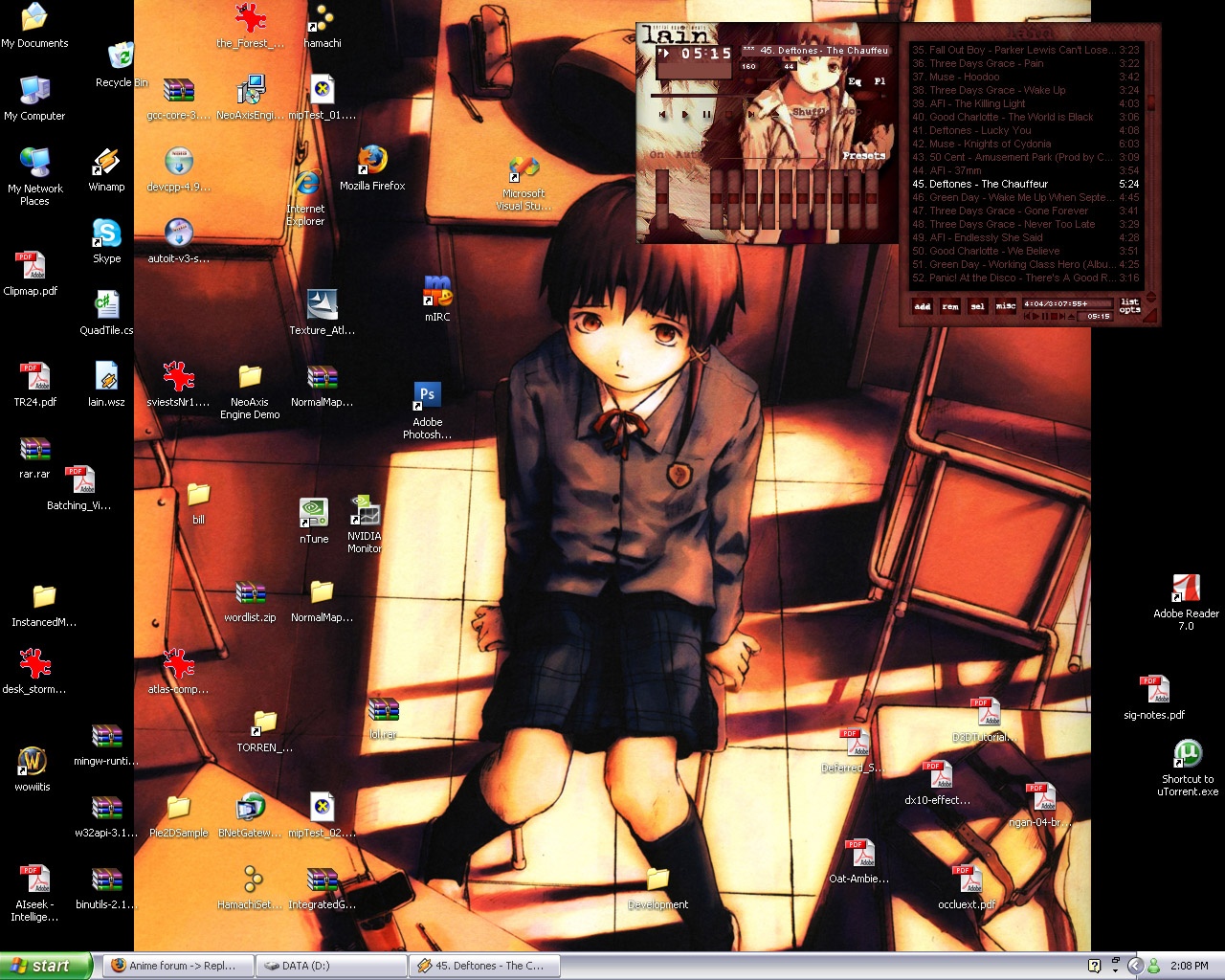Open Microsoft Visual Studio shortcut
Viewport: 1225px width, 980px height.
pos(523,183)
